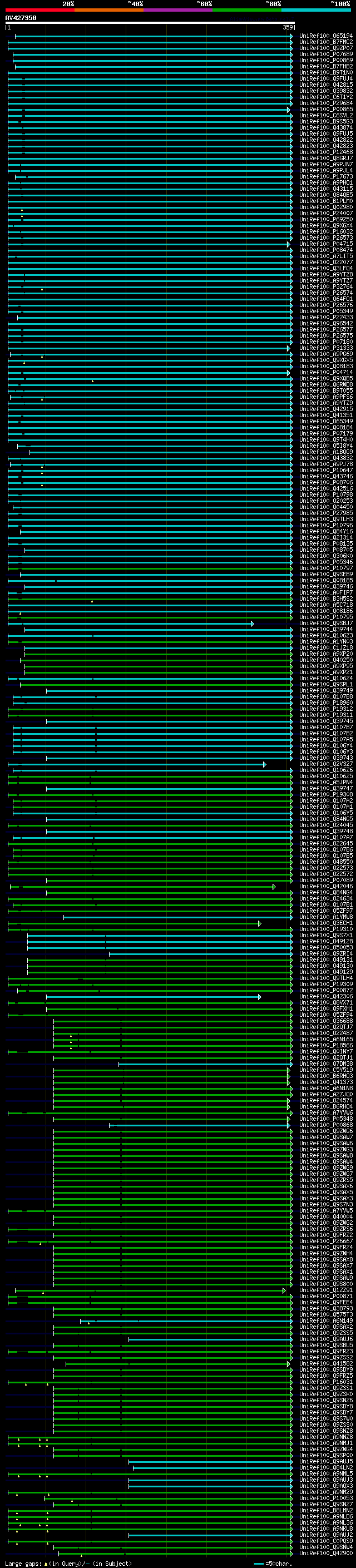This screenshot has width=356, height=1568.
Task: Select hit label UniRef100_Q08186
Action: 325,611
